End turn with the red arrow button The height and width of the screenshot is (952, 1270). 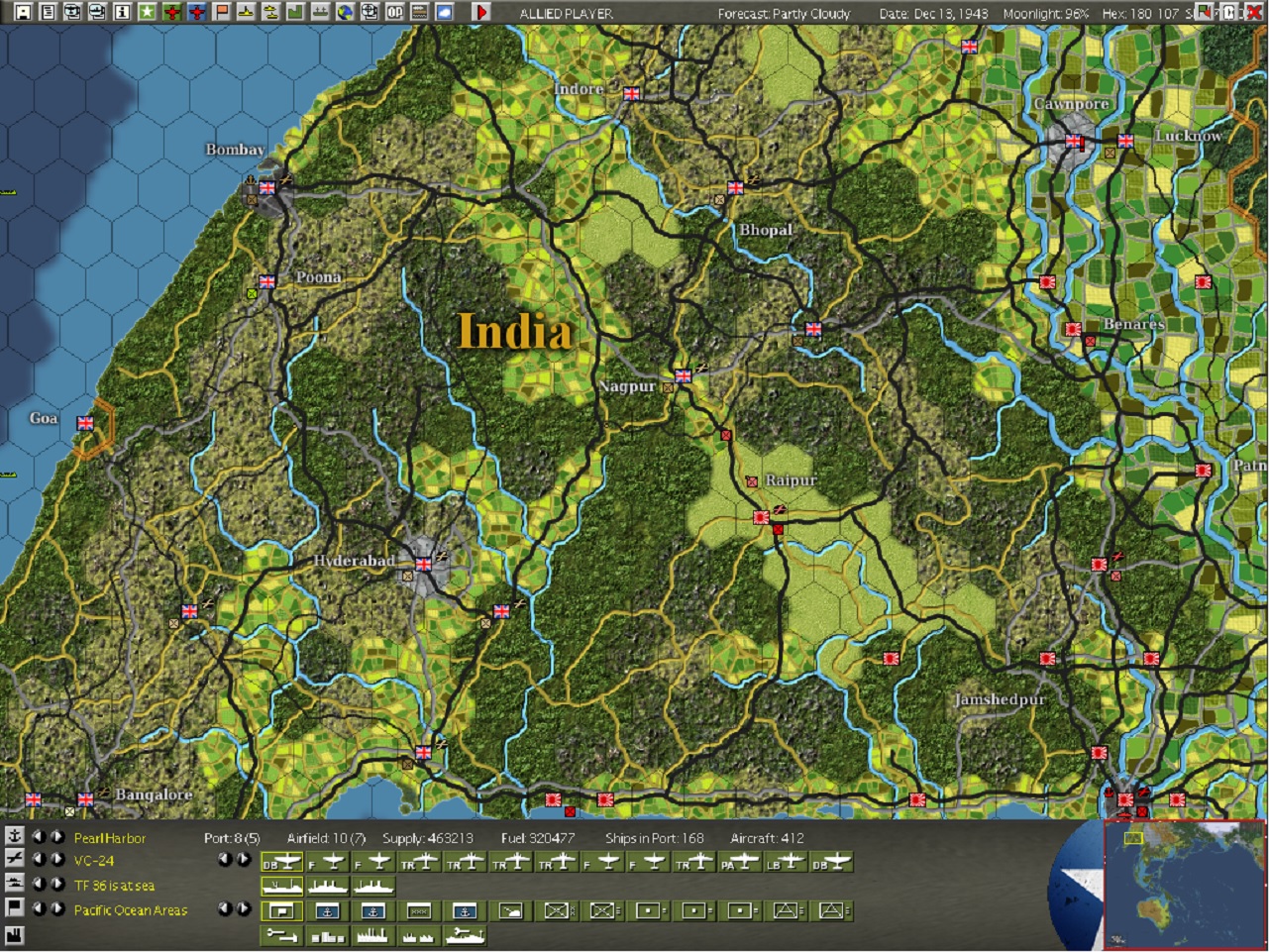(481, 12)
